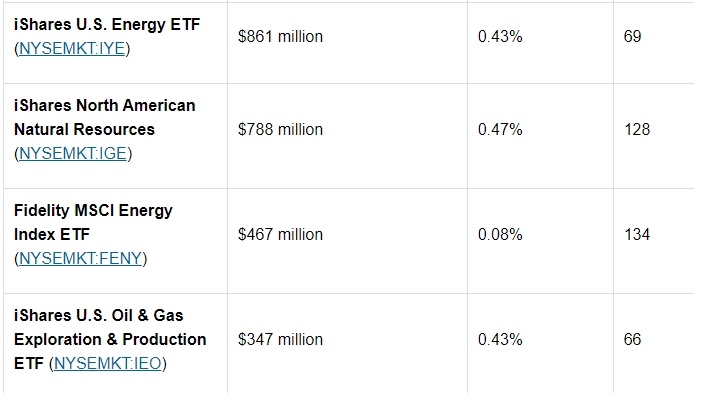Image resolution: width=709 pixels, height=393 pixels.
Task: Open the NYSEMKT:IGE ticker link
Action: click(73, 153)
